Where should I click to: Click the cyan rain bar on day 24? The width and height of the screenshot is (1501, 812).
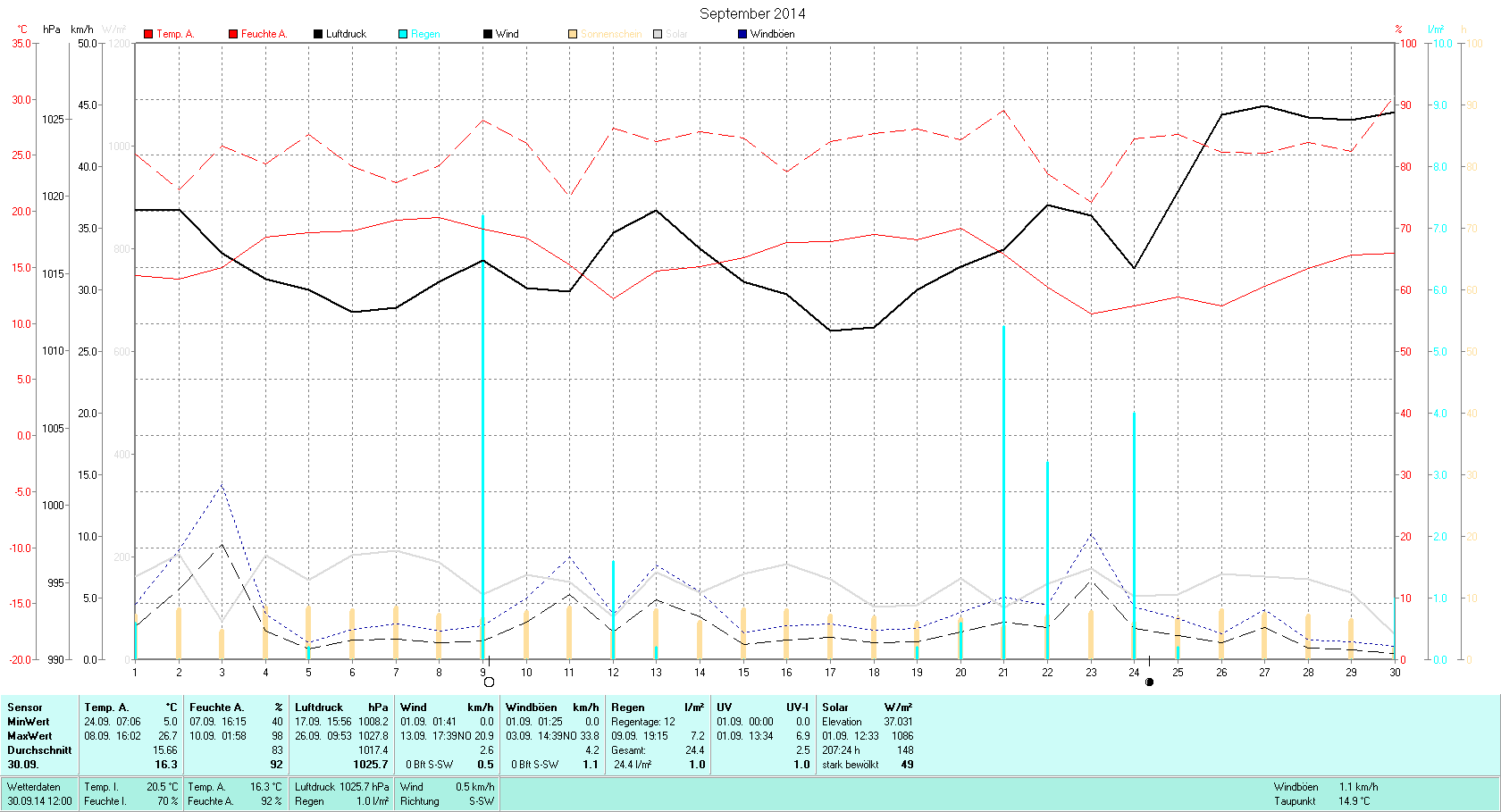pyautogui.click(x=1134, y=536)
